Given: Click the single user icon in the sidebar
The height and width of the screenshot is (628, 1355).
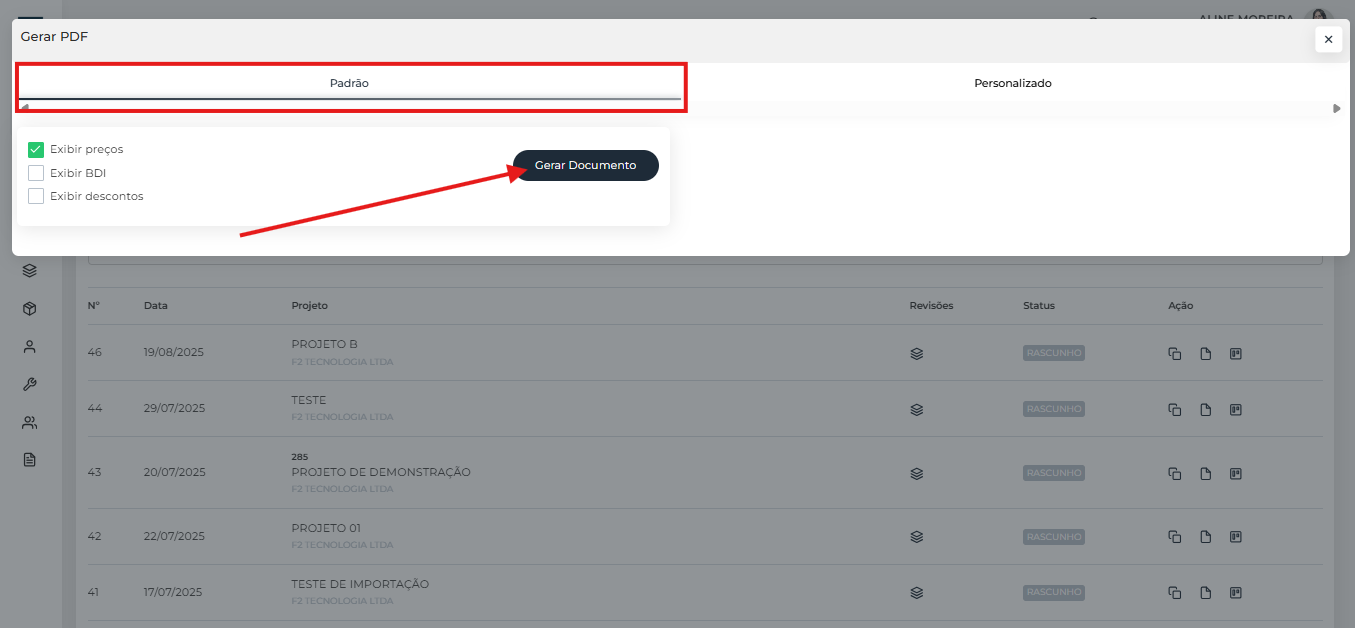Looking at the screenshot, I should 30,347.
